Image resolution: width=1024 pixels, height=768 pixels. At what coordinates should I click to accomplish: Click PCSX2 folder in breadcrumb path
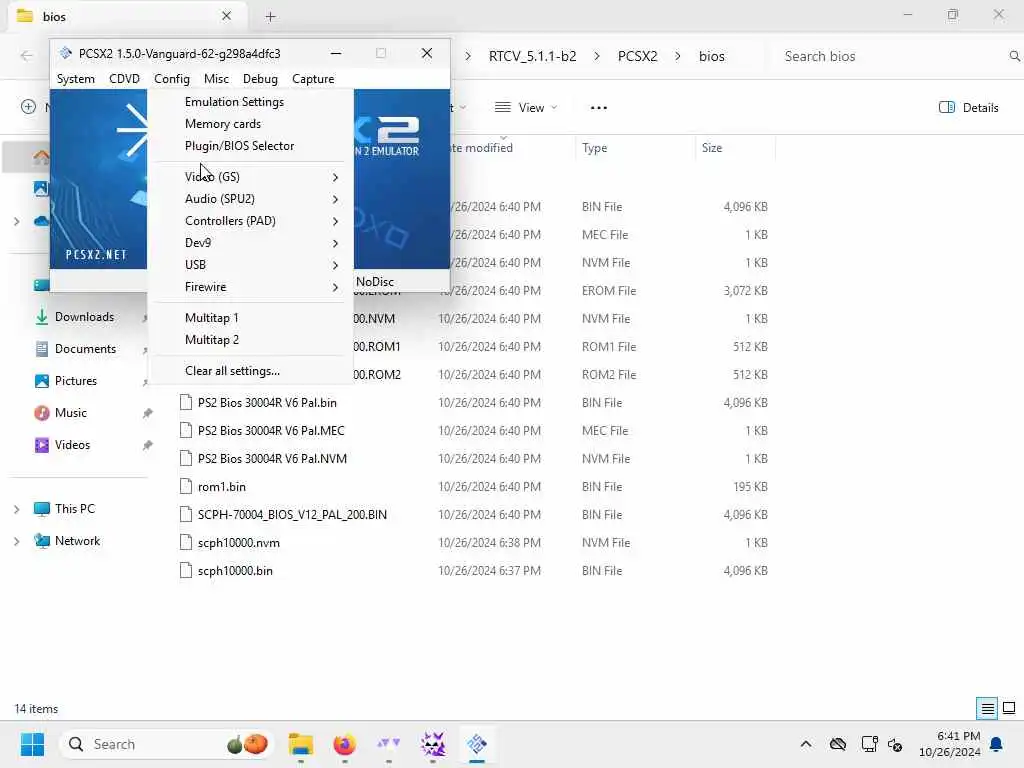[x=637, y=56]
